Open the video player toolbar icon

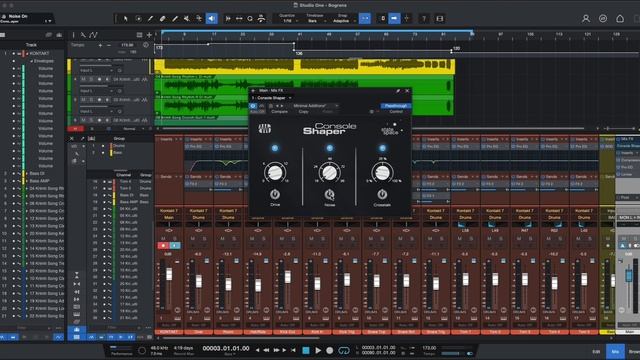(440, 18)
